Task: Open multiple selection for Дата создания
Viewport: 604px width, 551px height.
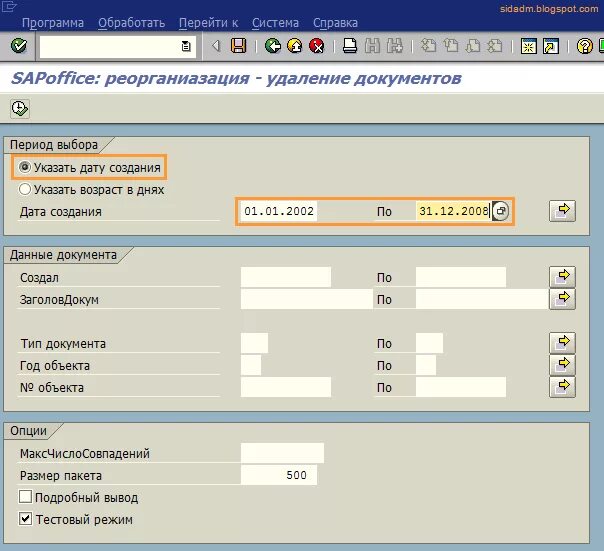Action: tap(562, 211)
